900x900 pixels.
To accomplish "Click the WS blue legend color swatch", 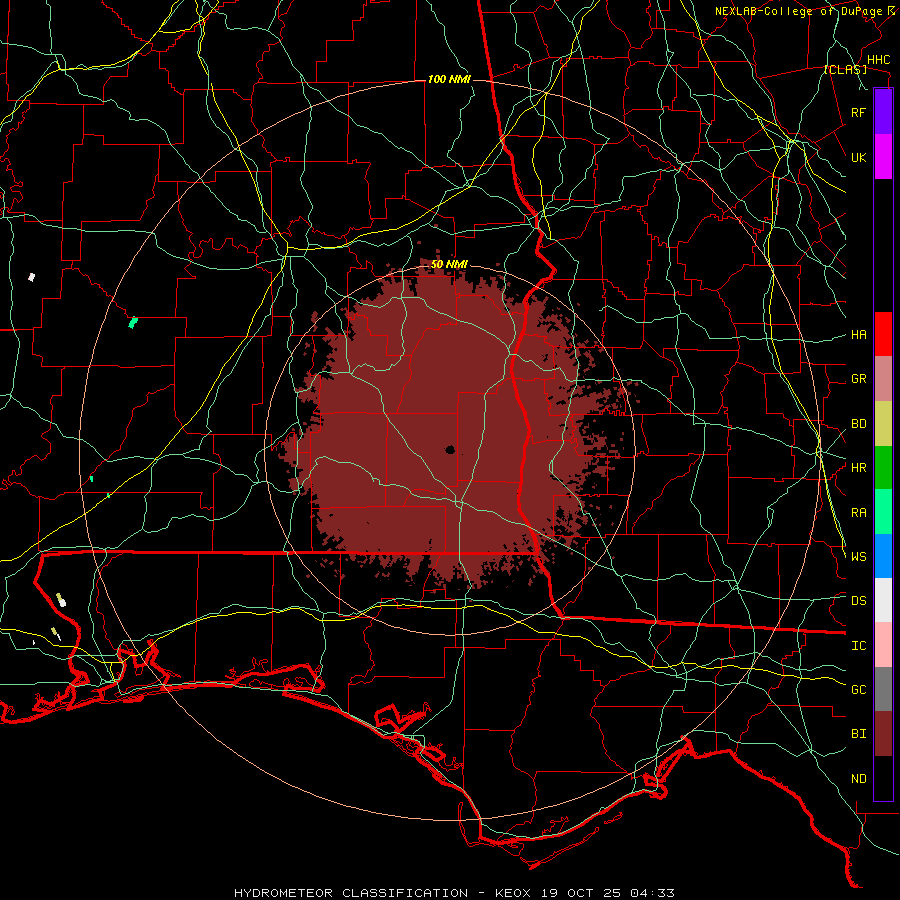I will coord(883,556).
